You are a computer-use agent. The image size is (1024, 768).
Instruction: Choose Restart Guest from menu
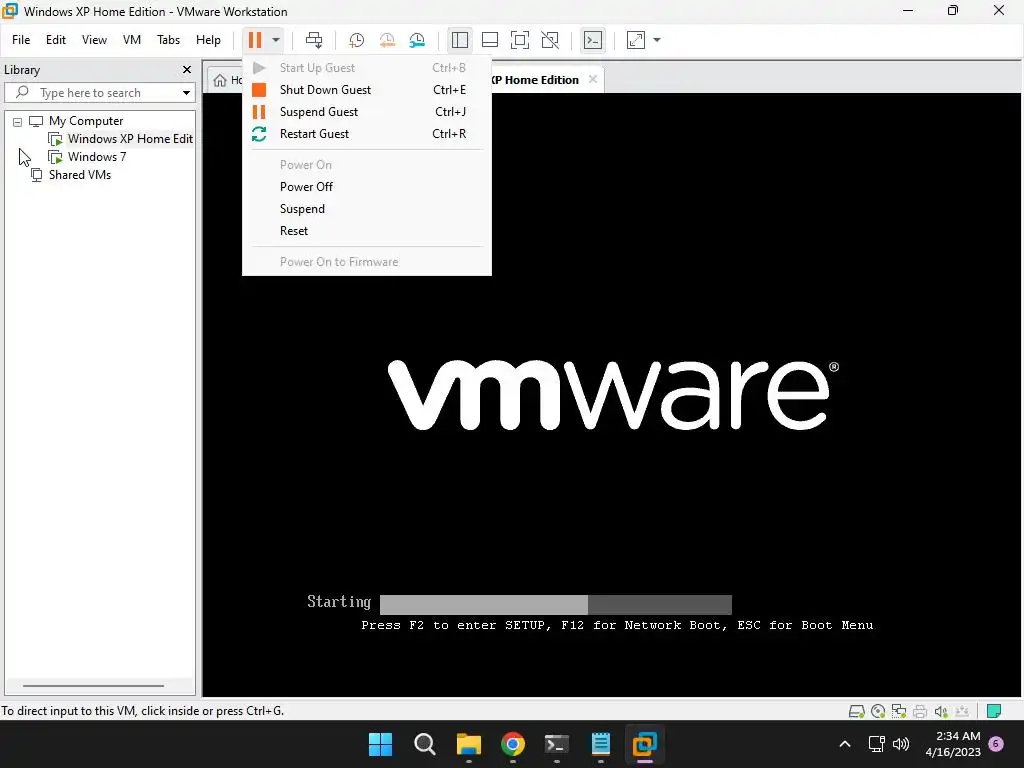[x=366, y=134]
